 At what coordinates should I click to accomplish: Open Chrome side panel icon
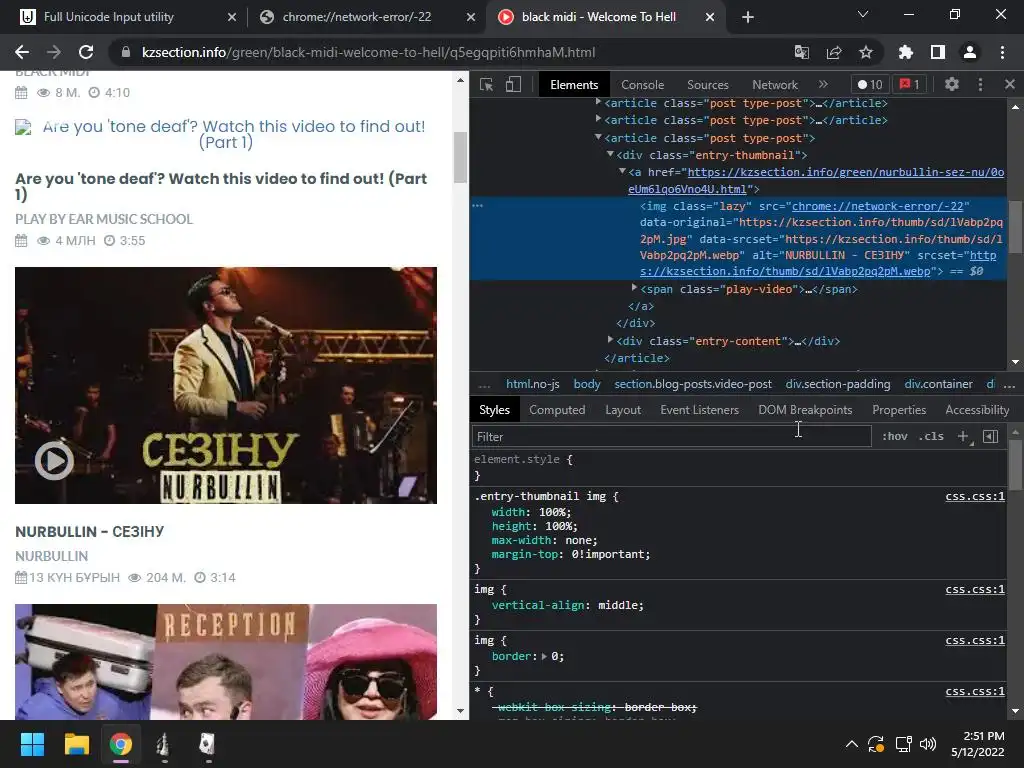click(x=938, y=52)
